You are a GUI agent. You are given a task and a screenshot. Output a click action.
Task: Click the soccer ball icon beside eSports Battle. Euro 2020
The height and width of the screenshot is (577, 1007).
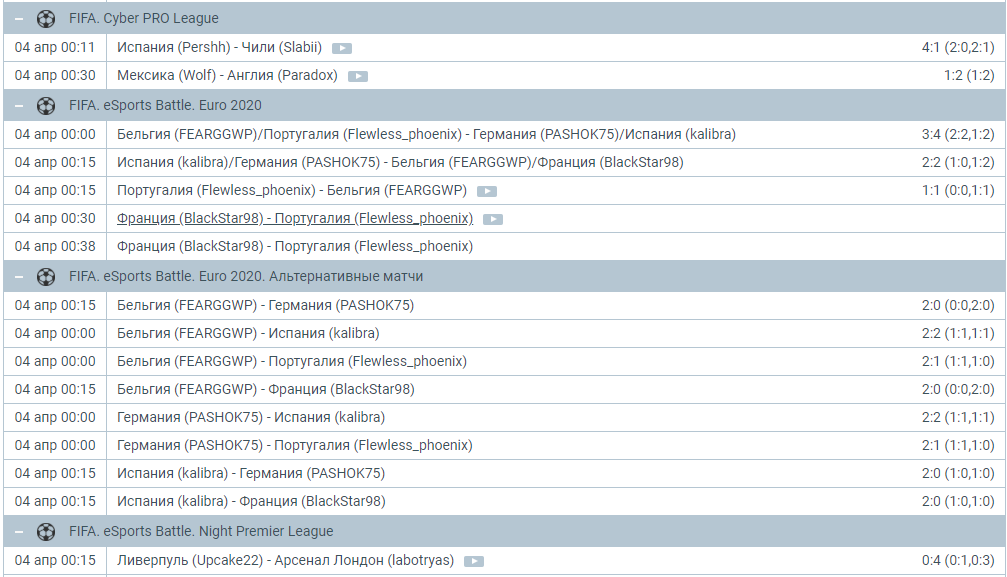pyautogui.click(x=46, y=105)
